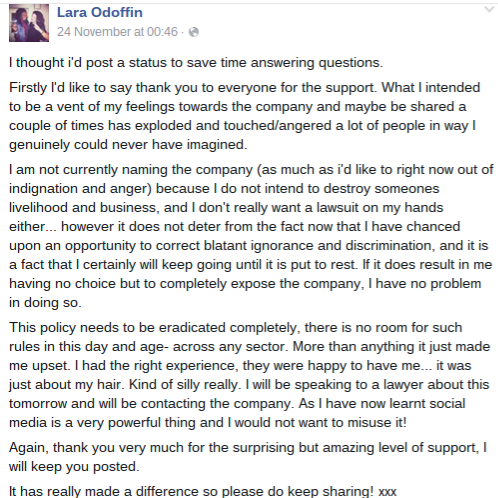Click the Public globe privacy icon
Image resolution: width=498 pixels, height=498 pixels.
click(194, 32)
